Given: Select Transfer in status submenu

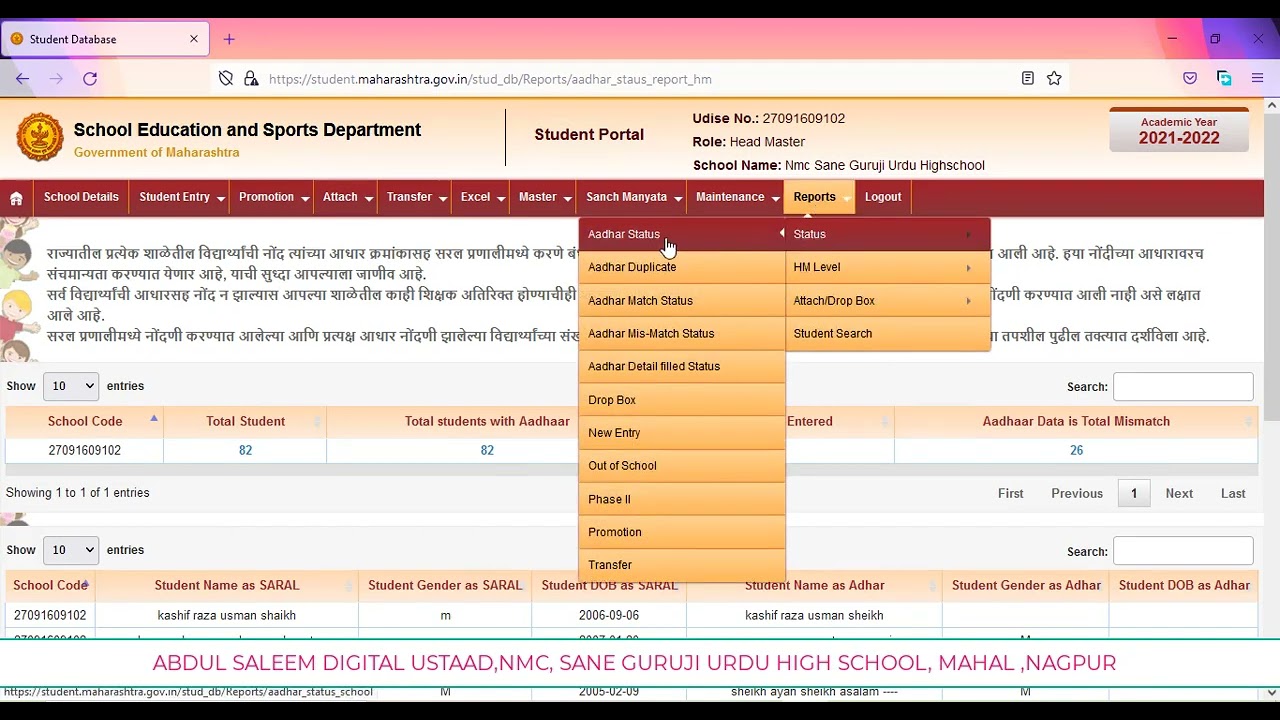Looking at the screenshot, I should tap(682, 565).
